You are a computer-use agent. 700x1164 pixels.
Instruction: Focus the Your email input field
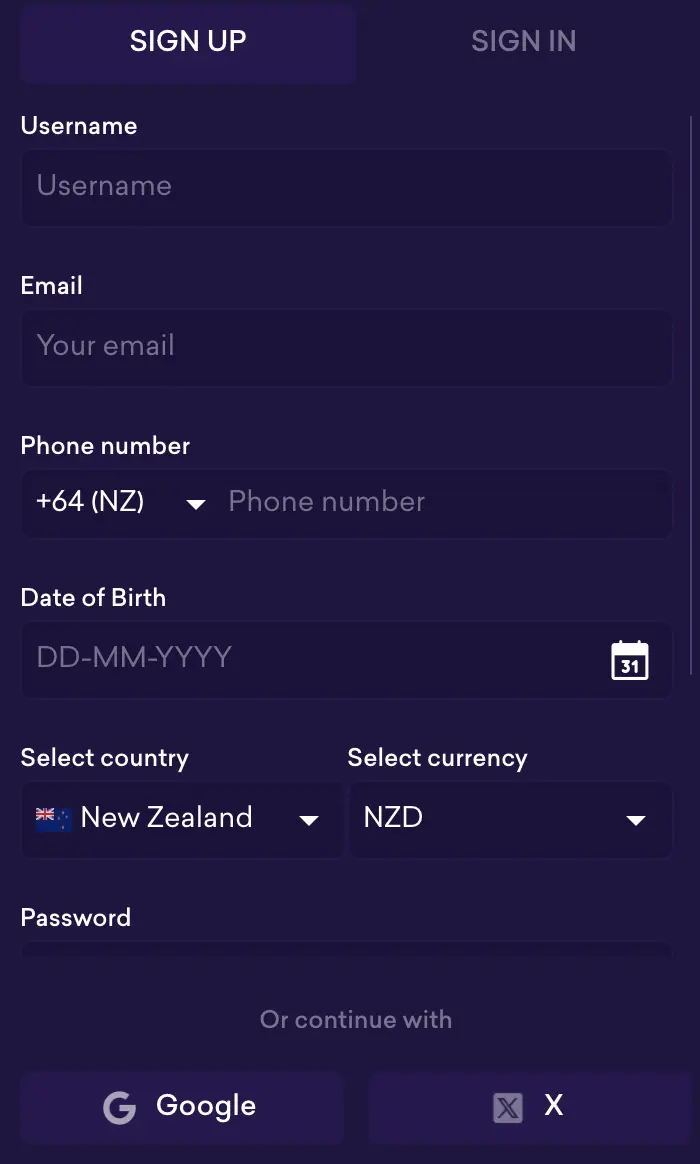click(x=346, y=347)
